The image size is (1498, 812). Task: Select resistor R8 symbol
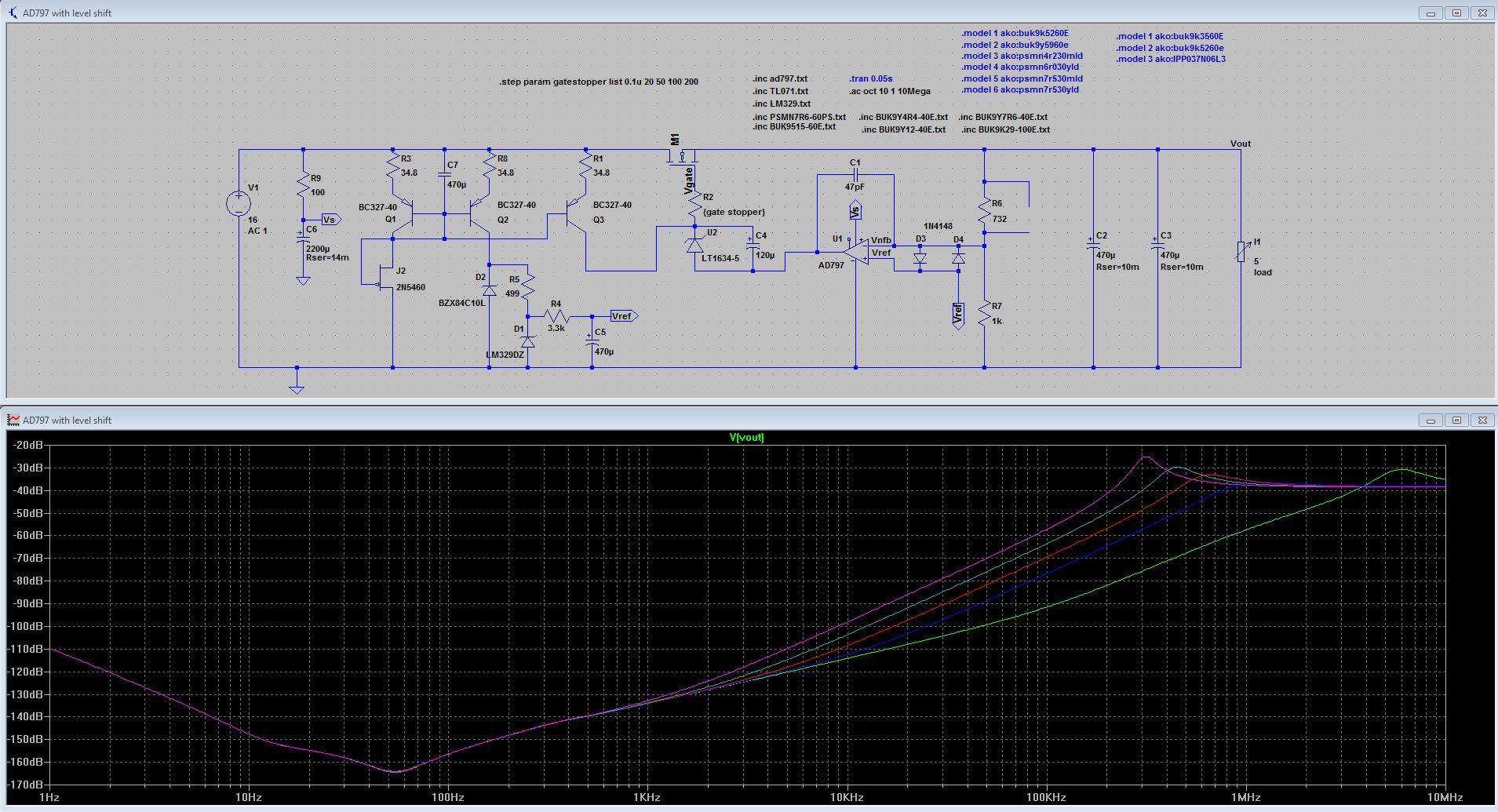click(x=489, y=166)
